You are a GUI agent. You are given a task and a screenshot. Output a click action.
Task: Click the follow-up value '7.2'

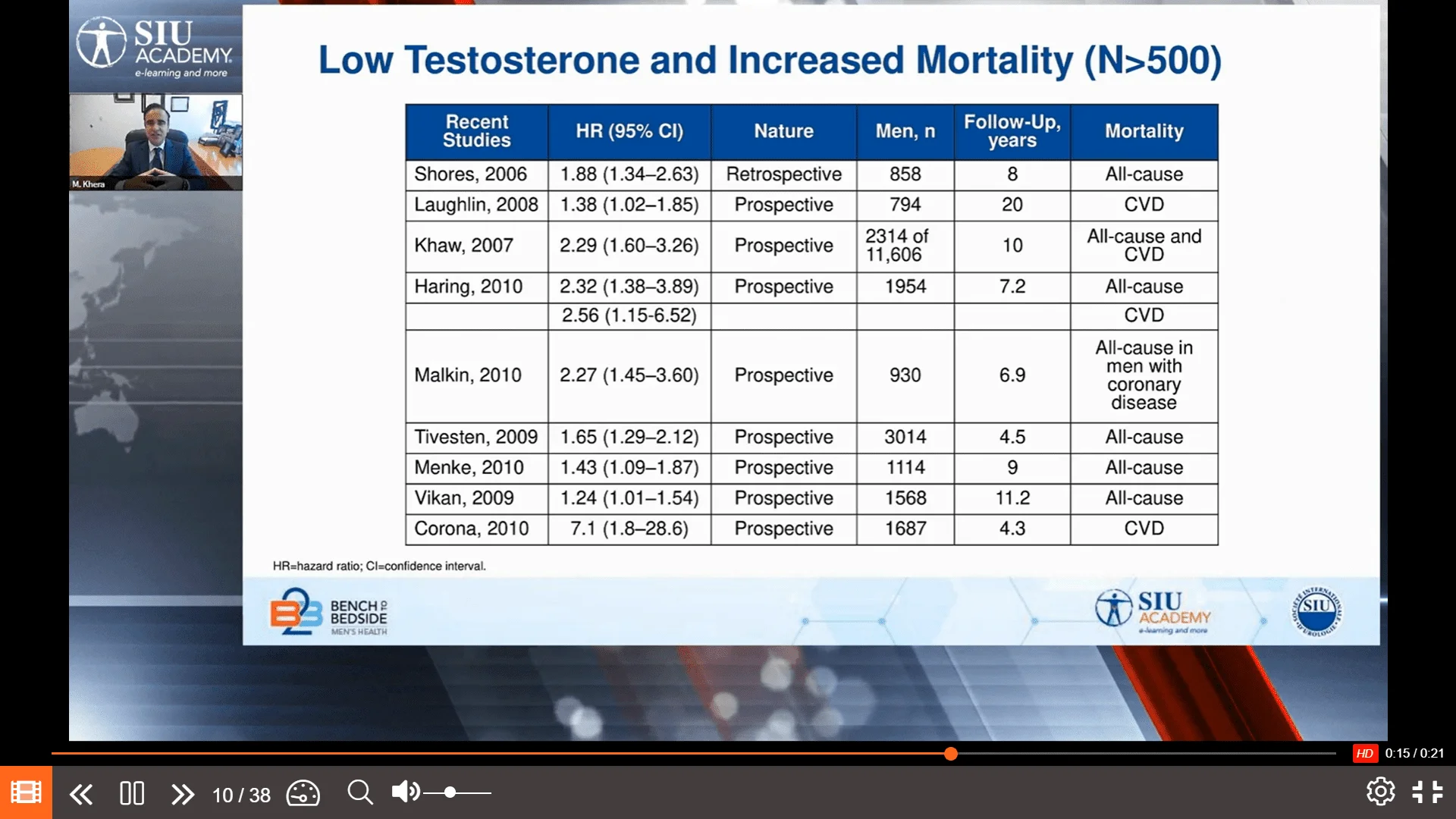(1012, 287)
